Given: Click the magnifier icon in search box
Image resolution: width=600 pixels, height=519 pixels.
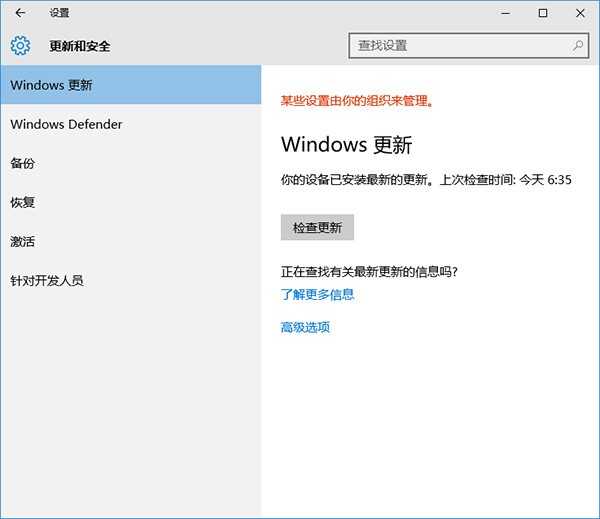Looking at the screenshot, I should (x=578, y=45).
